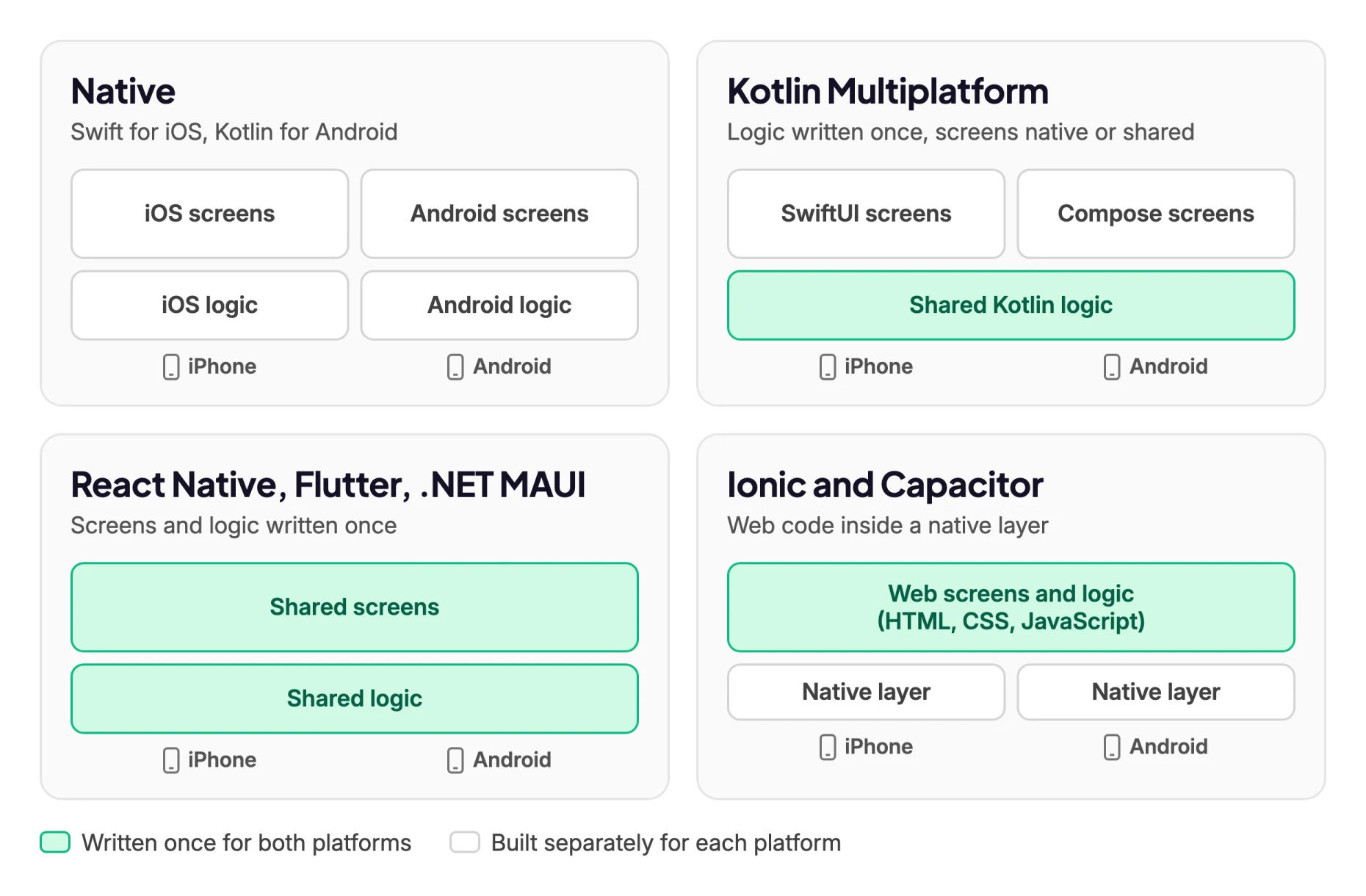Click 'Built separately for each platform' legend text
Image resolution: width=1366 pixels, height=896 pixels.
666,843
